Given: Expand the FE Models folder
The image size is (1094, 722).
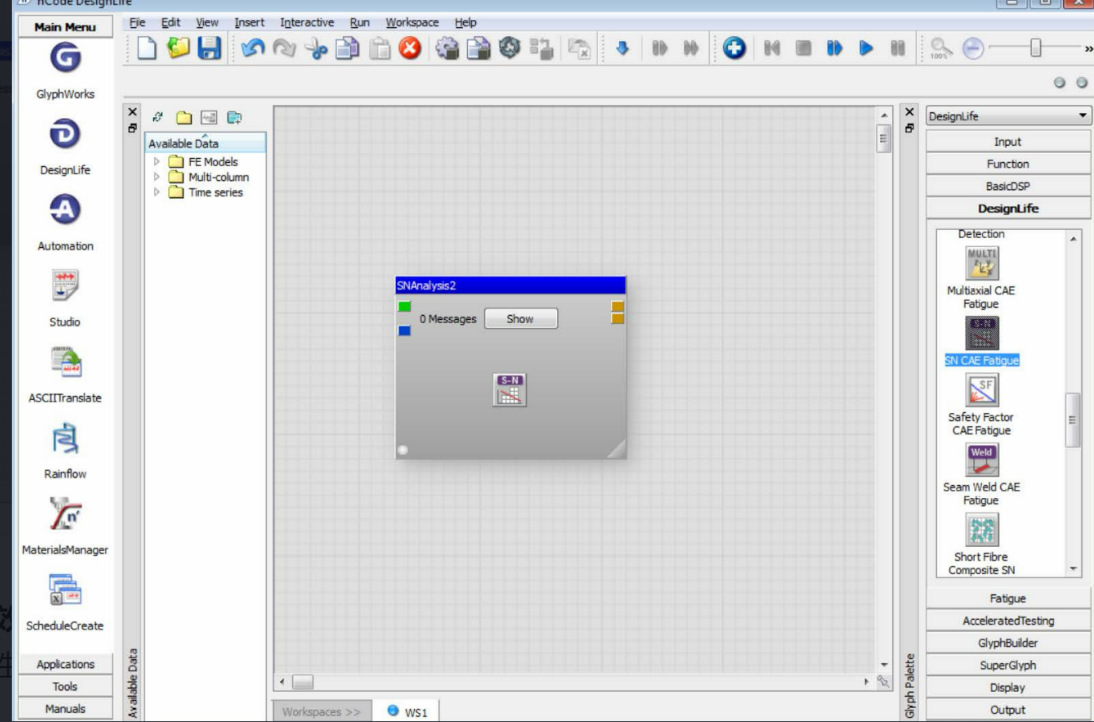Looking at the screenshot, I should 156,162.
